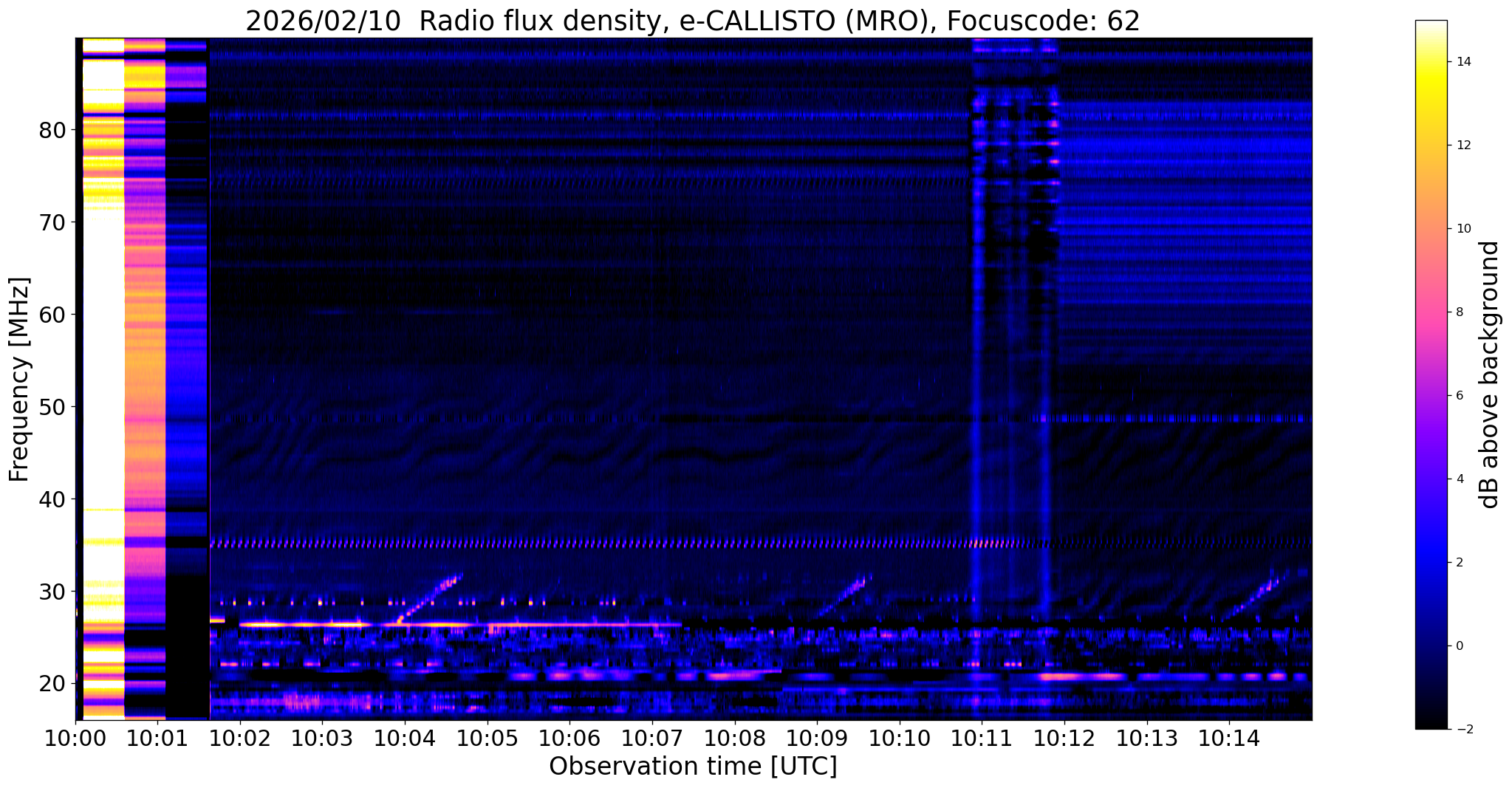The image size is (1512, 788).
Task: Click the 60 MHz frequency tick label
Action: (x=52, y=315)
